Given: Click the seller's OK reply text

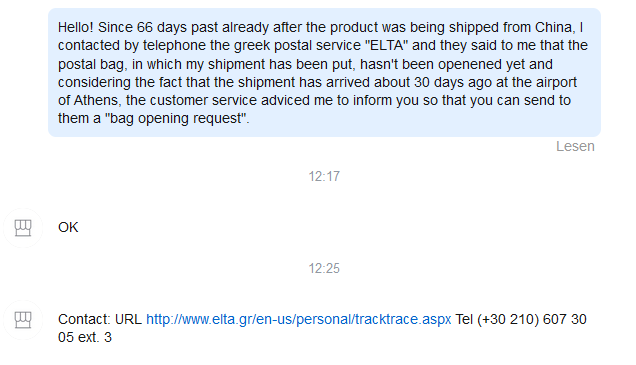Looking at the screenshot, I should (68, 228).
